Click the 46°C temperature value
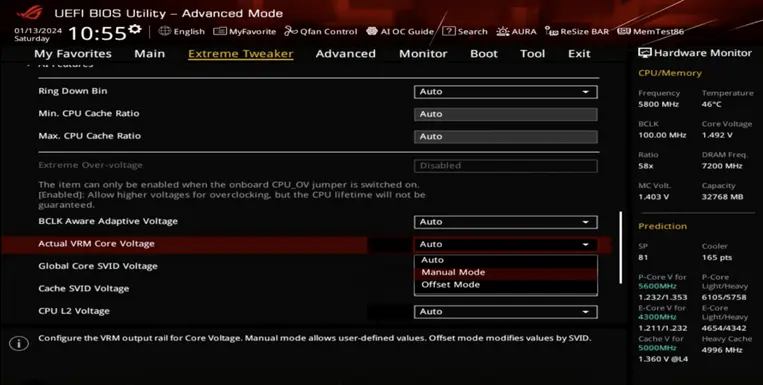The image size is (763, 385). coord(711,104)
